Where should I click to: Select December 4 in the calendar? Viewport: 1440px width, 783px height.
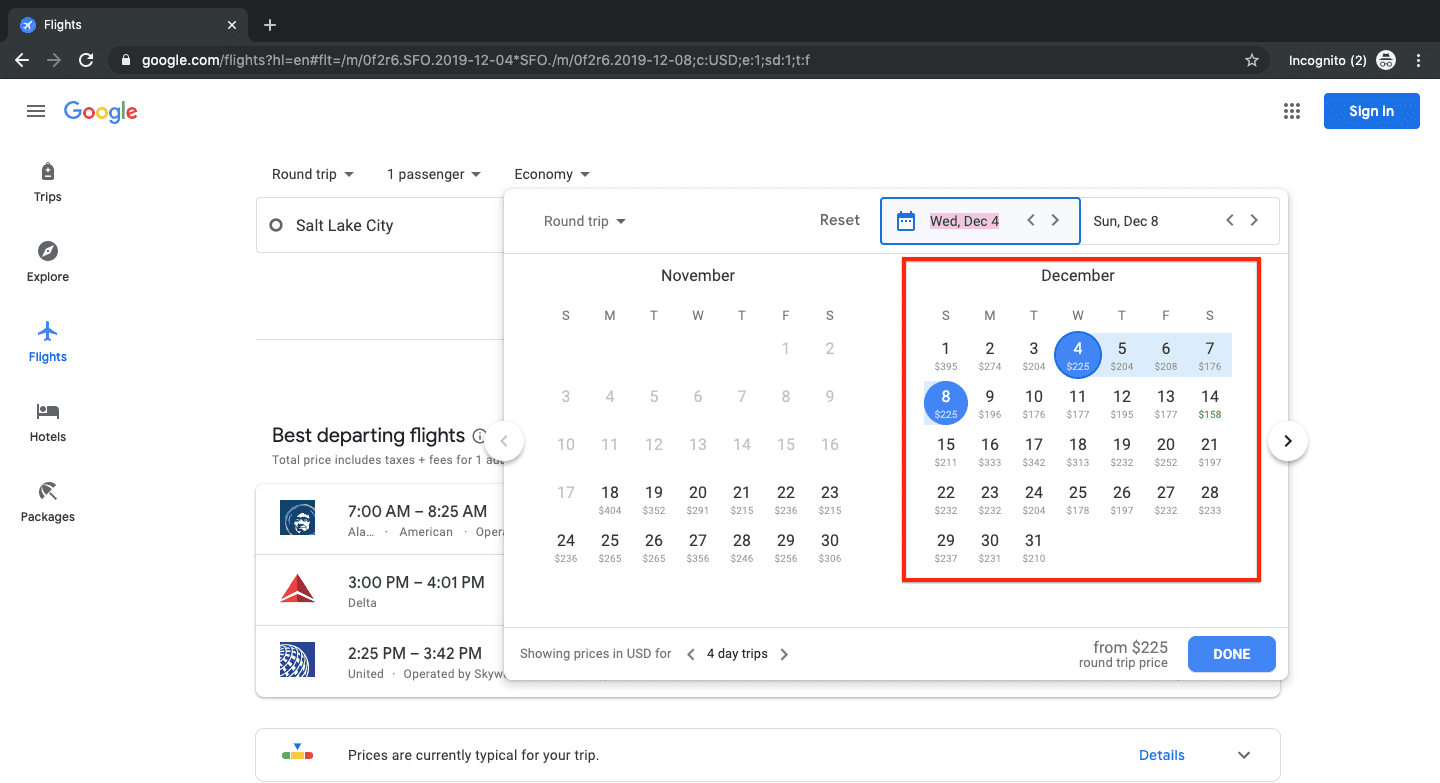[1078, 354]
